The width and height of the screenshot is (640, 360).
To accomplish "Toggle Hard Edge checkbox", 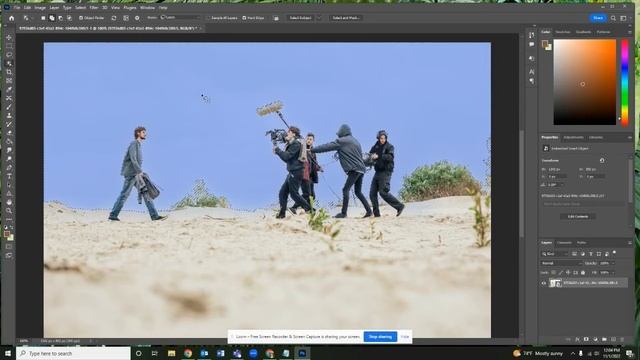I will (244, 18).
